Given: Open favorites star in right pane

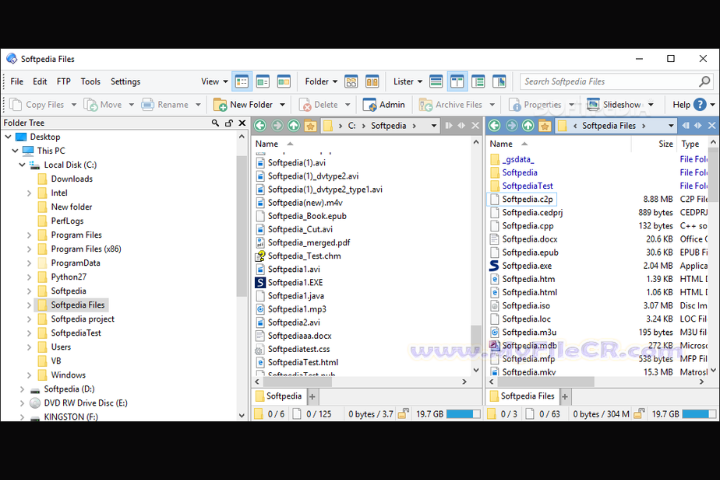Looking at the screenshot, I should [x=545, y=125].
